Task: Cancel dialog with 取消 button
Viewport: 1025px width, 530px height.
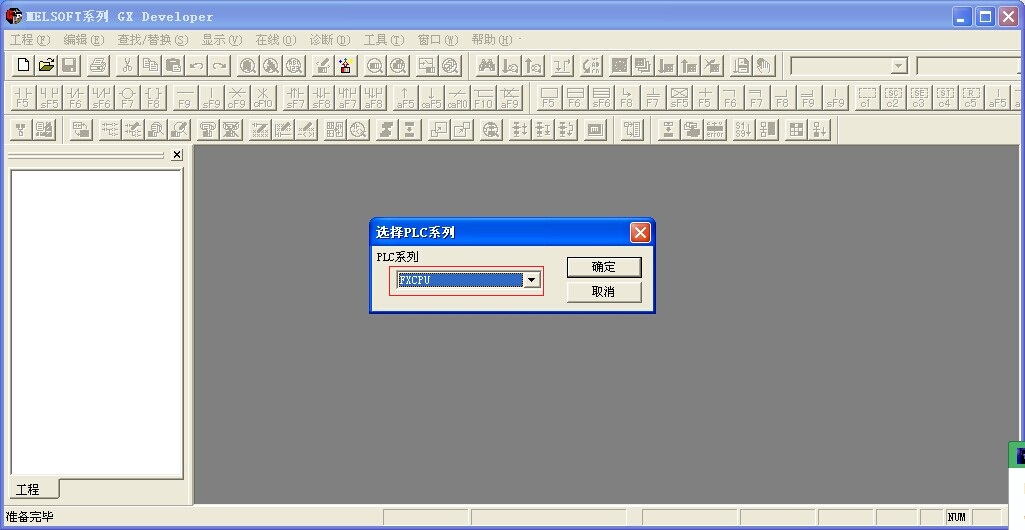Action: click(x=604, y=291)
